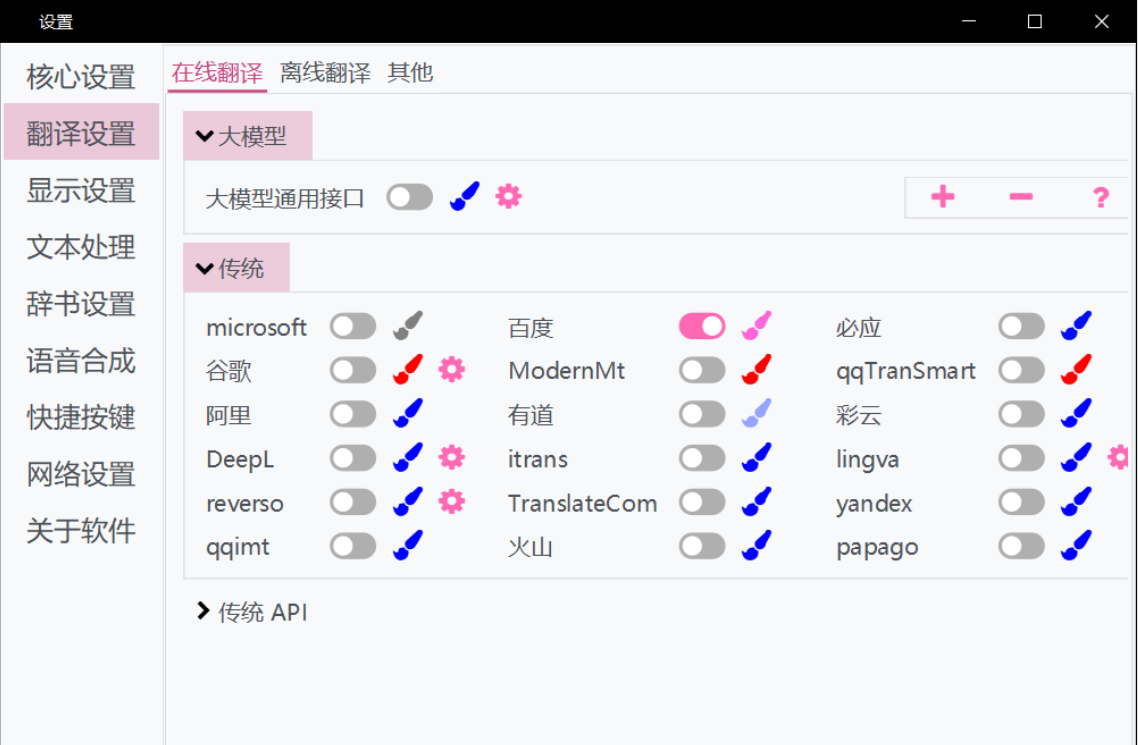
Task: Enable the microsoft translator toggle
Action: click(x=353, y=326)
